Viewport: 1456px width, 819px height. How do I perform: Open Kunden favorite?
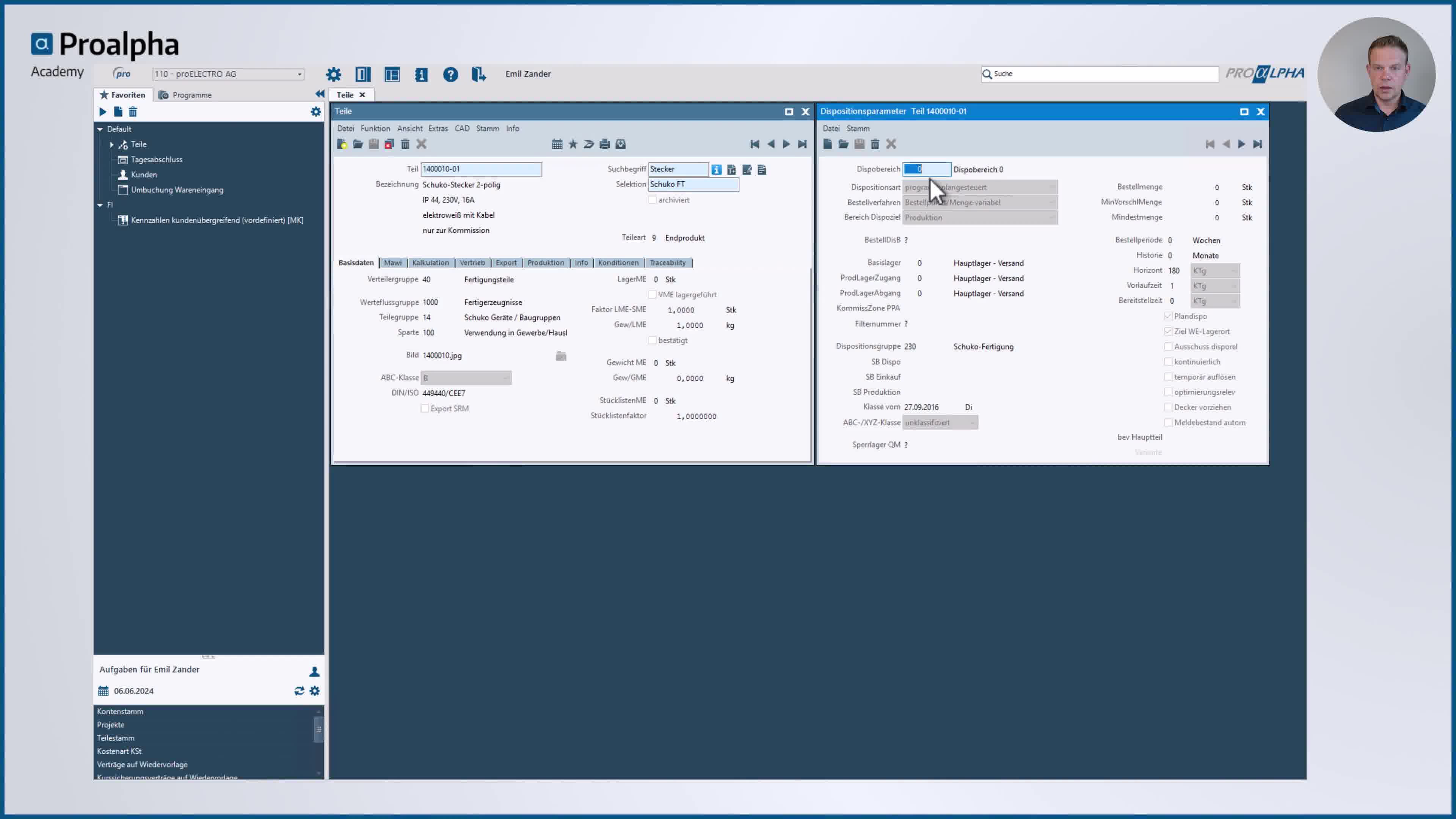[144, 175]
